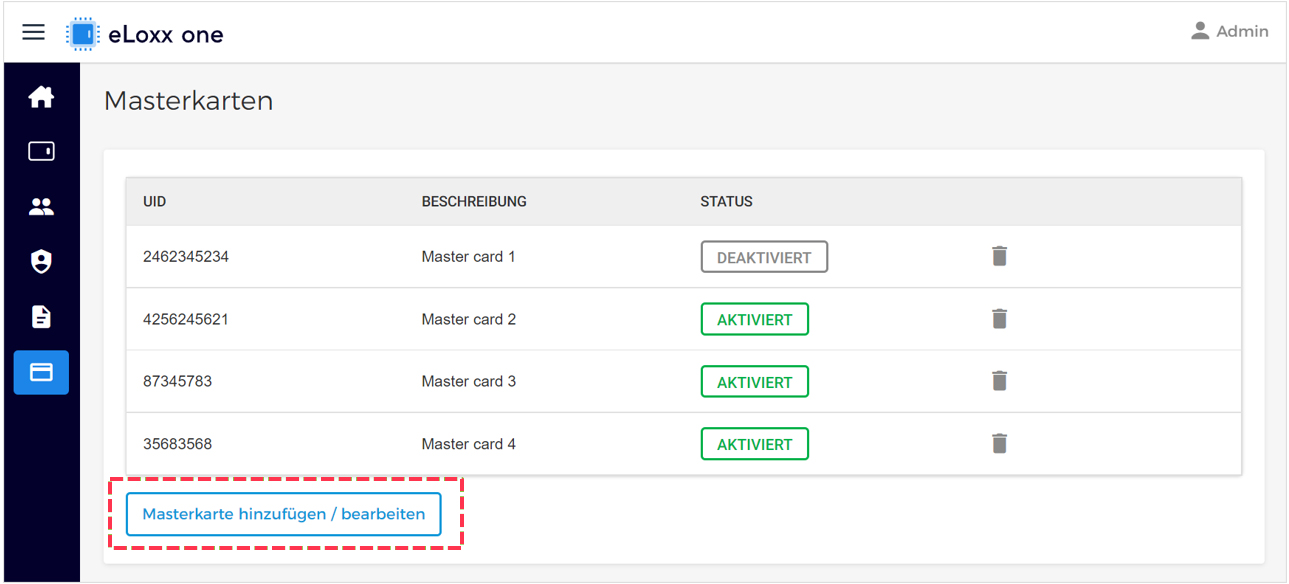Click Masterkarte hinzufügen / bearbeiten button
The image size is (1289, 584).
point(284,514)
